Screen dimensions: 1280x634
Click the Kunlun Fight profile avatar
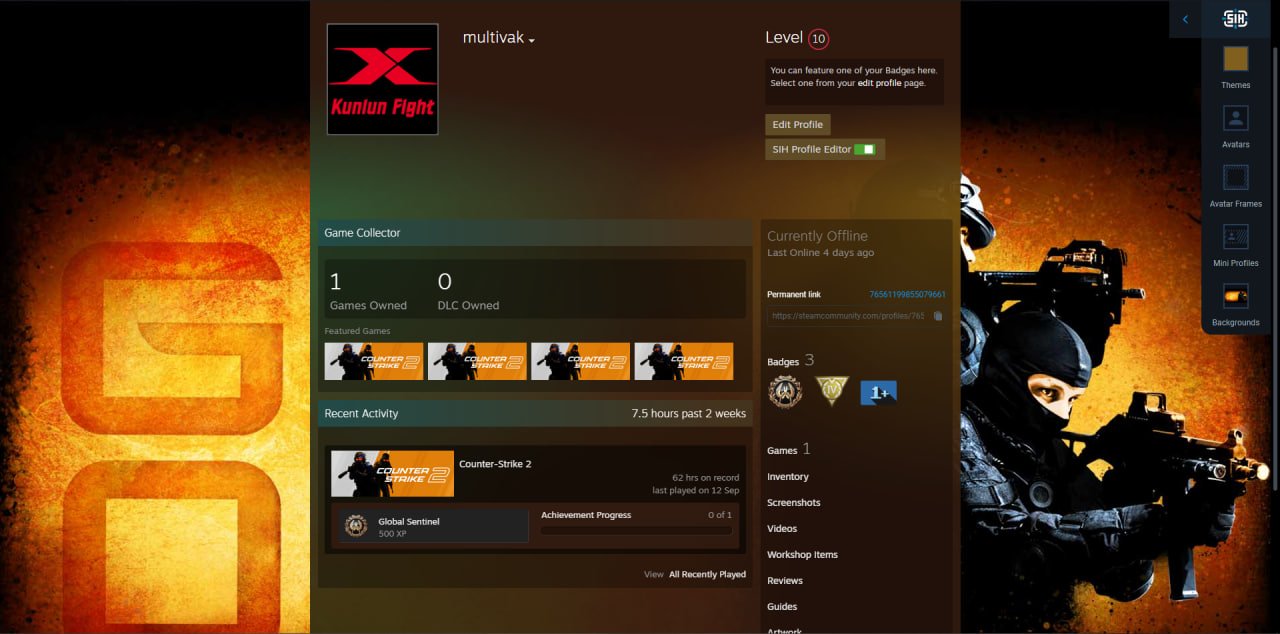point(382,79)
